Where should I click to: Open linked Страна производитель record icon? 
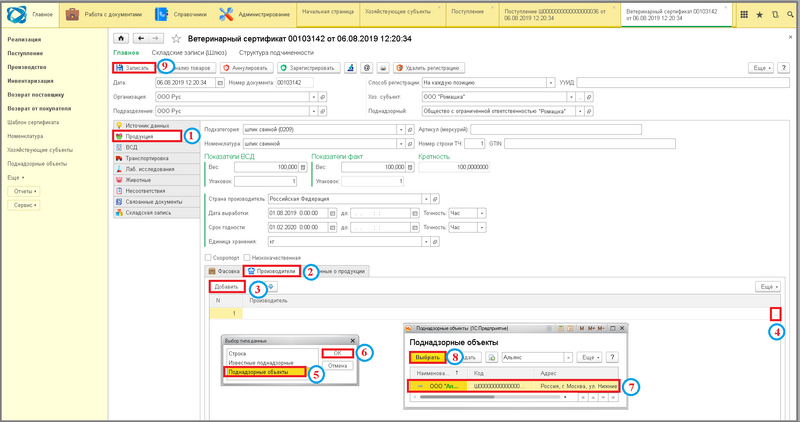[x=435, y=199]
